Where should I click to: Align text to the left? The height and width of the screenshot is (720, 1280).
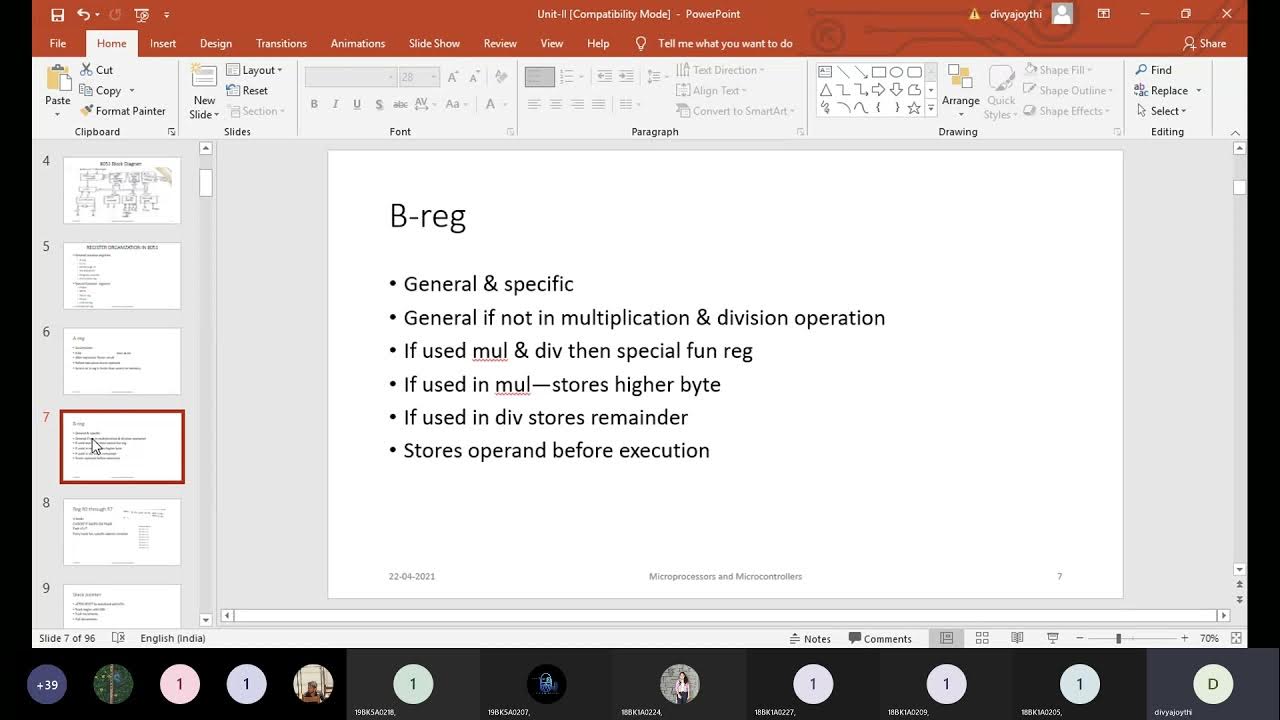click(x=534, y=104)
